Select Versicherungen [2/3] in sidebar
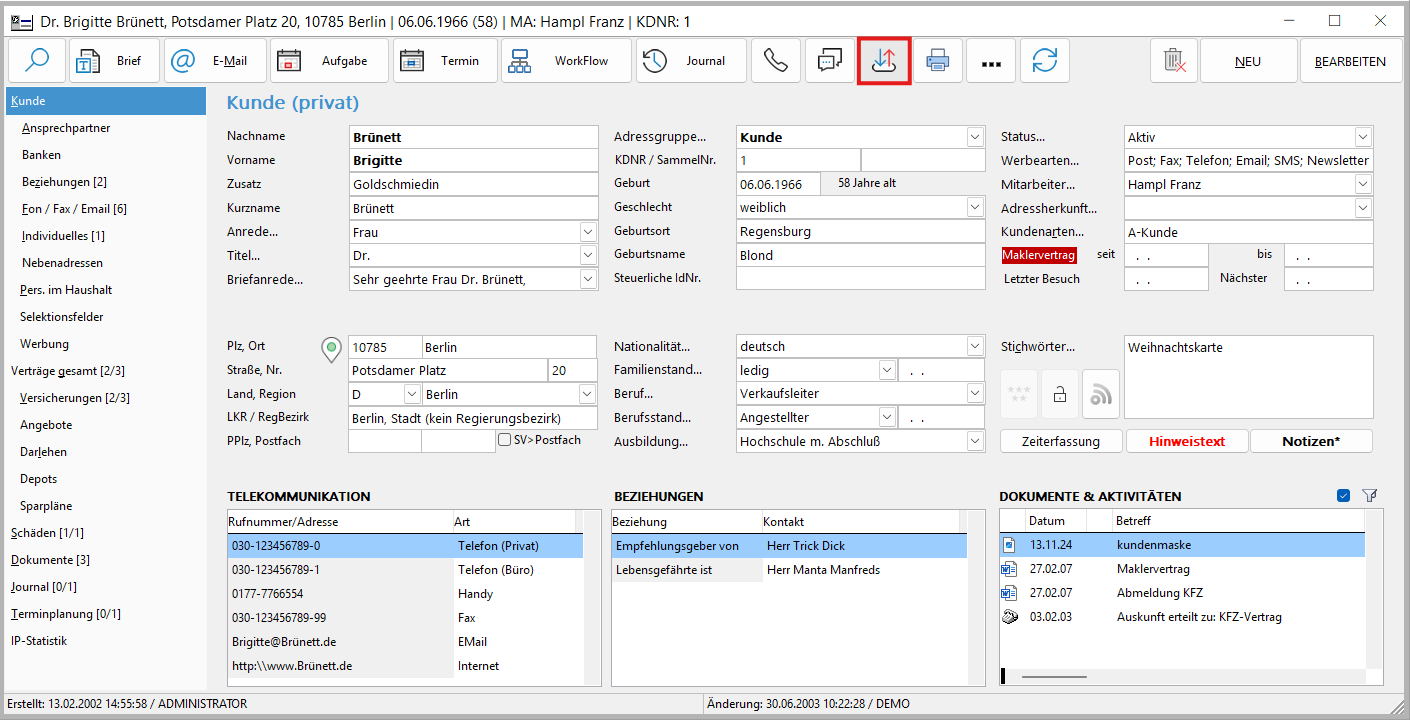Screen dimensions: 1410x720 pyautogui.click(x=75, y=398)
